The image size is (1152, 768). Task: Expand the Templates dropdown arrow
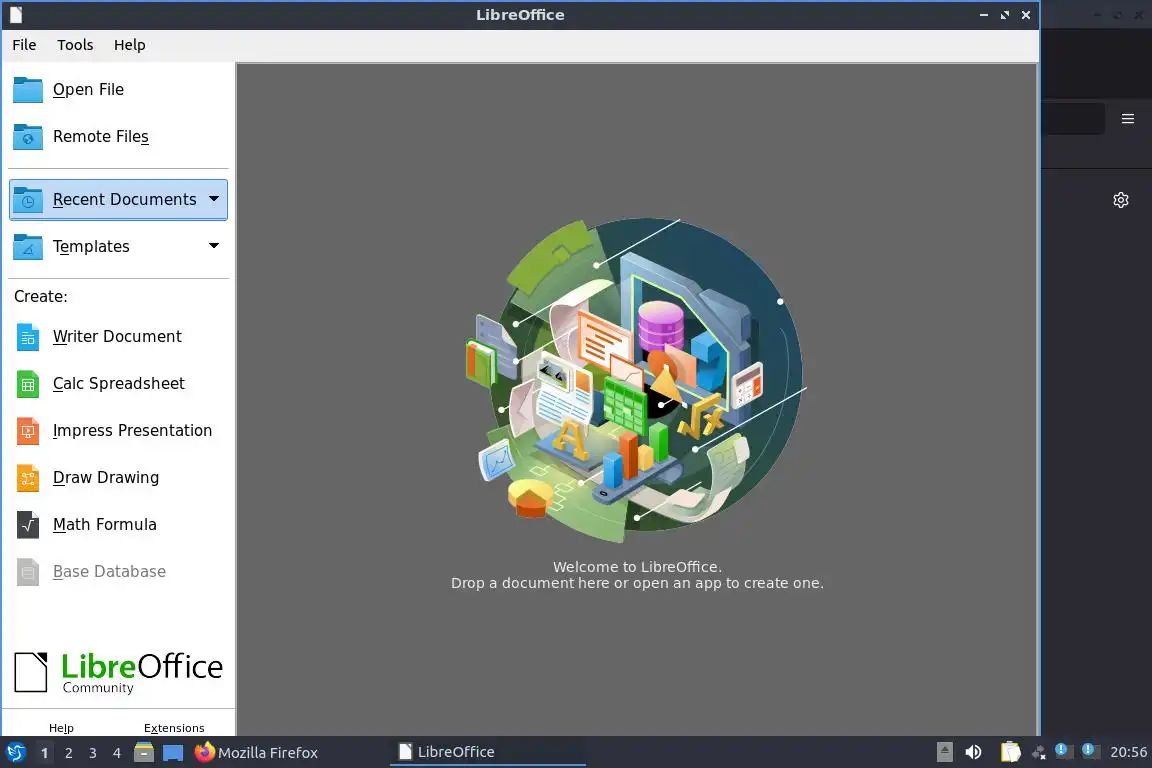[214, 246]
